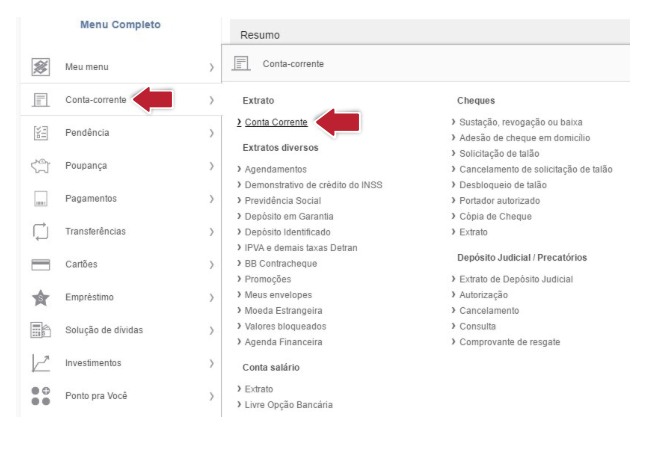The height and width of the screenshot is (456, 652).
Task: Click the Empréstimo star icon
Action: point(41,297)
